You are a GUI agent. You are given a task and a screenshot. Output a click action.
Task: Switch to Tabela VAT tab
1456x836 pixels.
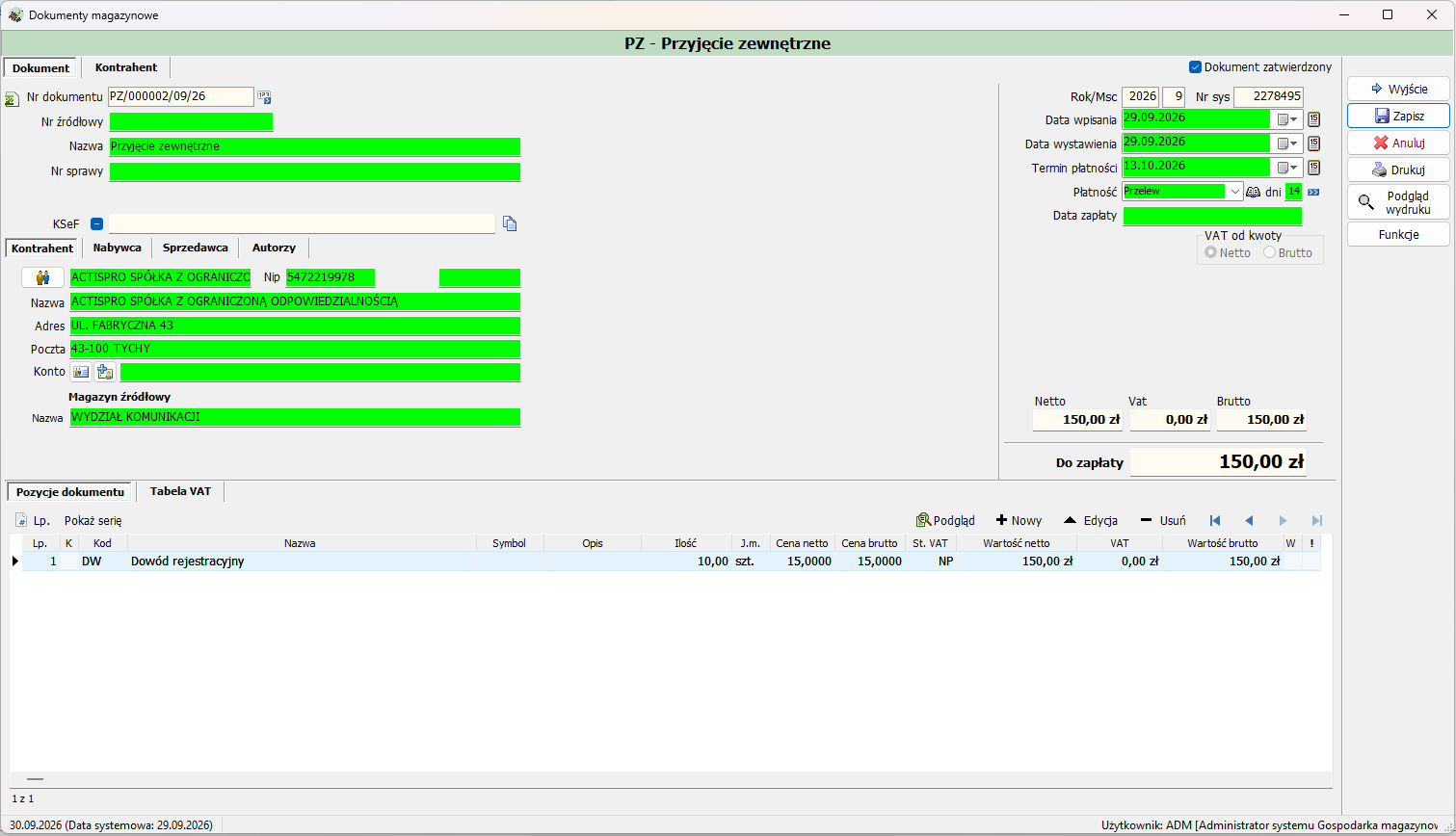(x=180, y=491)
